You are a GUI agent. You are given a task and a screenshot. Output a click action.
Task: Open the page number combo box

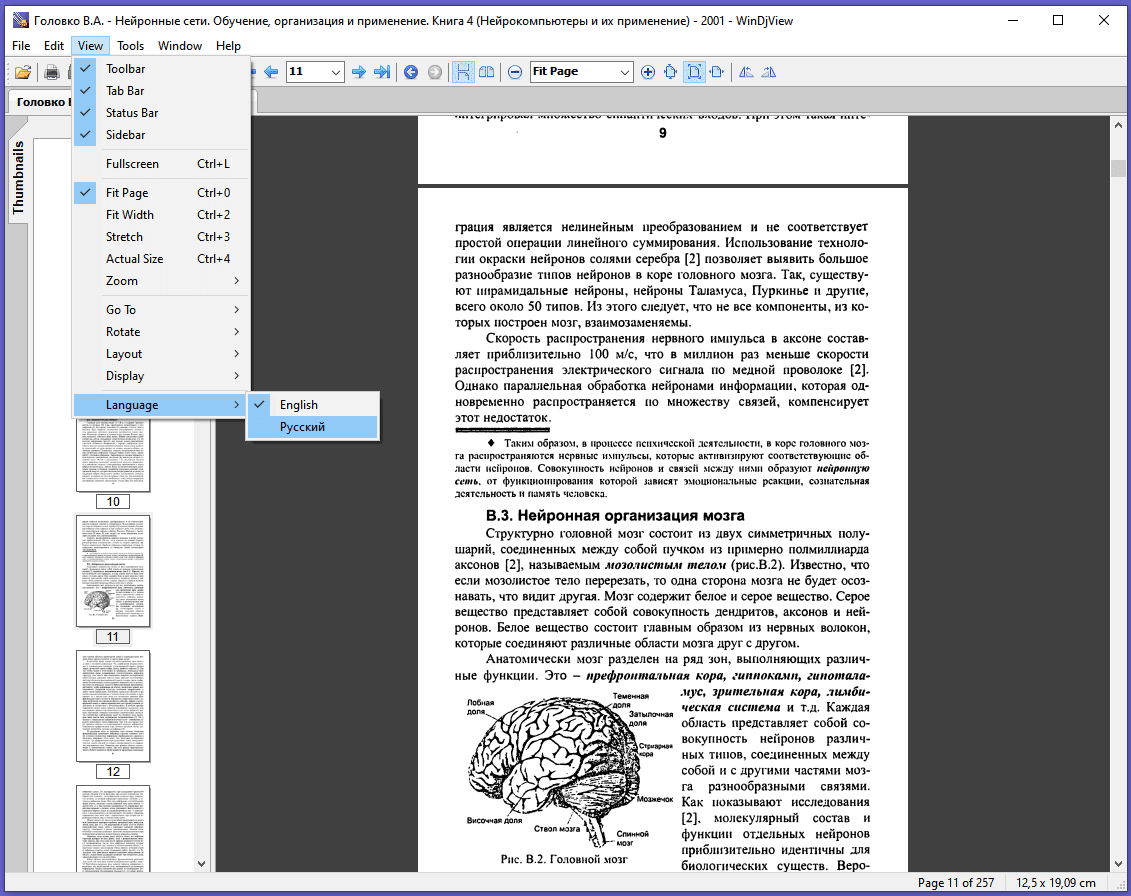point(335,72)
